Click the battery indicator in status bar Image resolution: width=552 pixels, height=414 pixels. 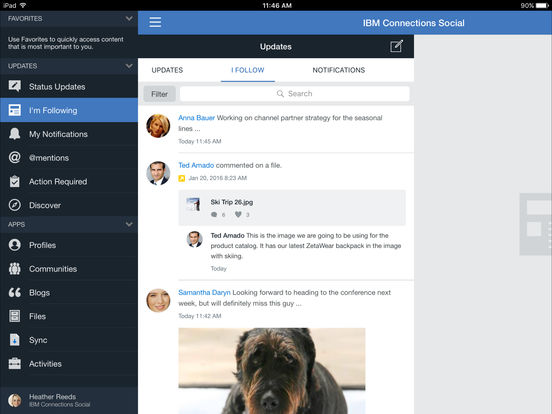(x=541, y=6)
